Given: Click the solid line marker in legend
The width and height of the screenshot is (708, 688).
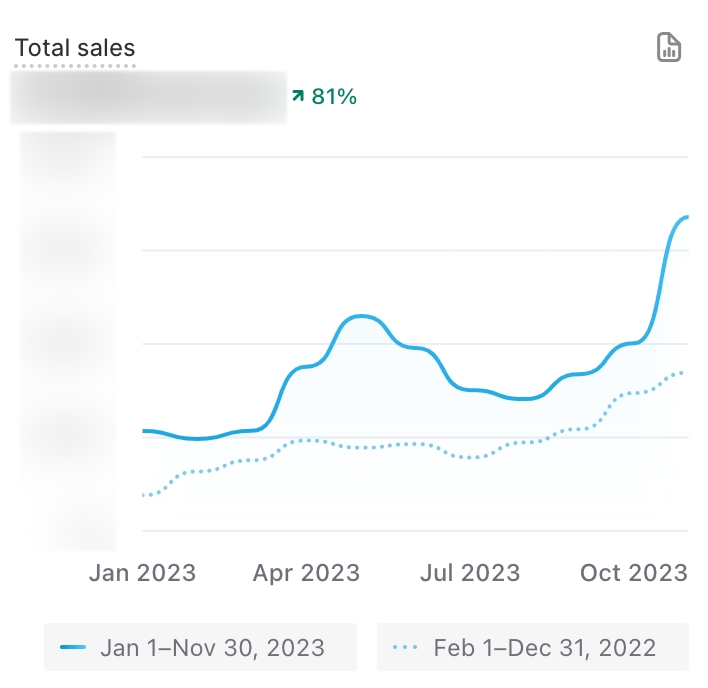Looking at the screenshot, I should pos(73,647).
